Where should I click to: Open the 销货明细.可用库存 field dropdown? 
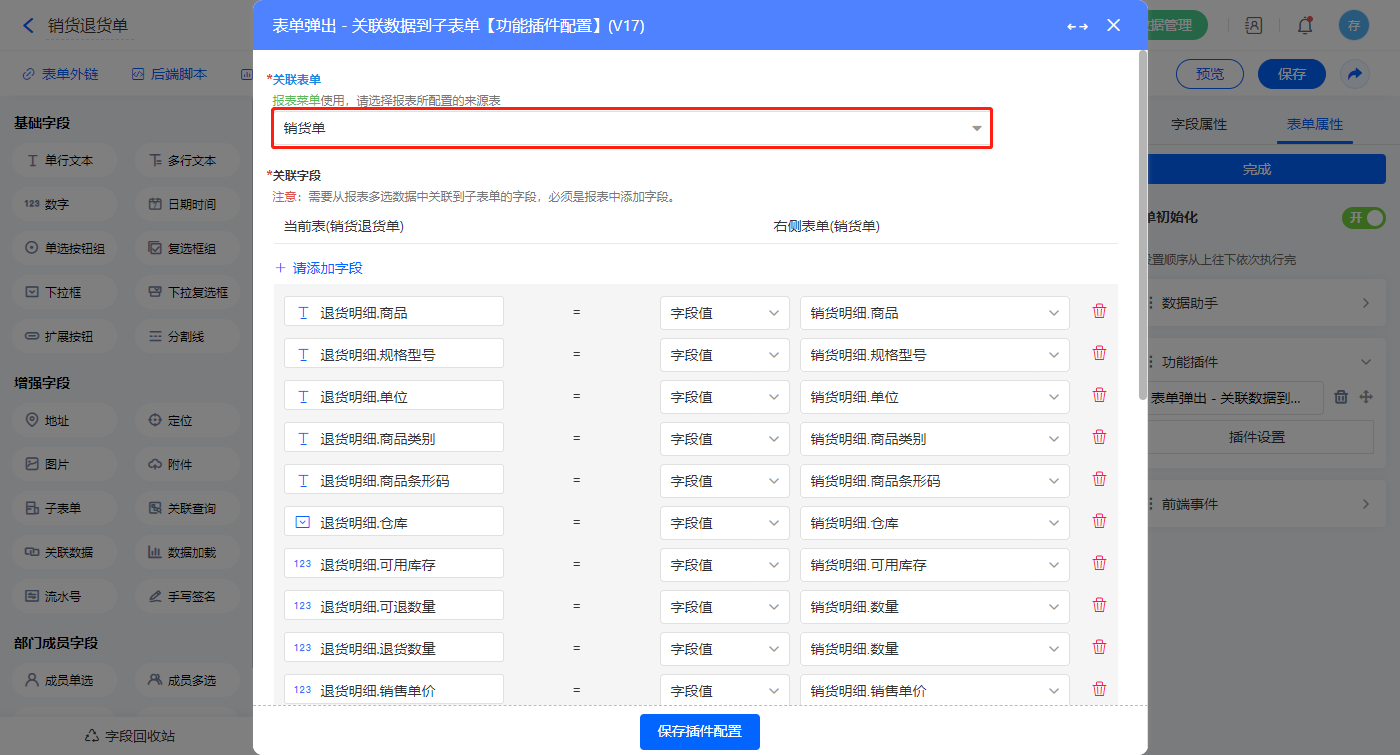coord(934,565)
